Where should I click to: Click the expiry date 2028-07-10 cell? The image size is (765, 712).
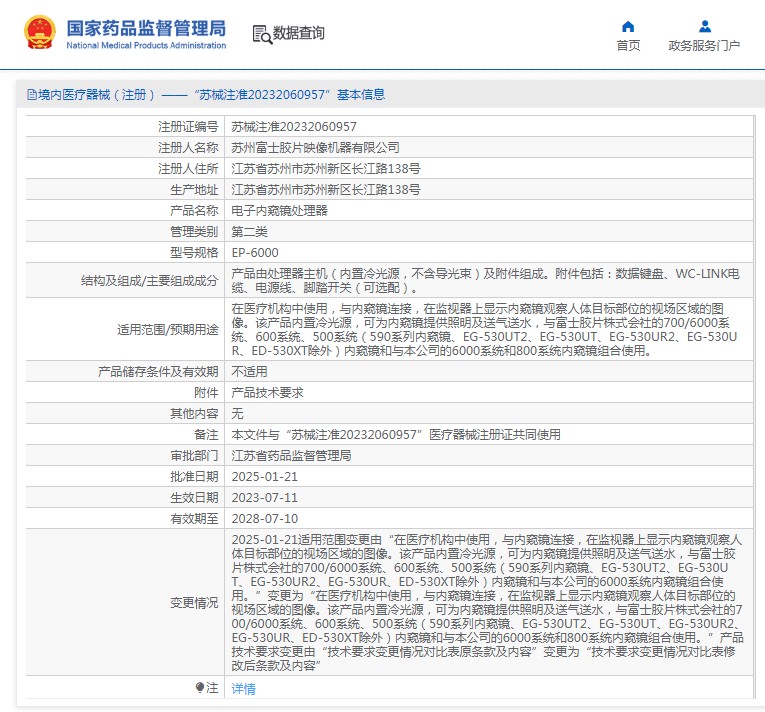click(x=264, y=519)
